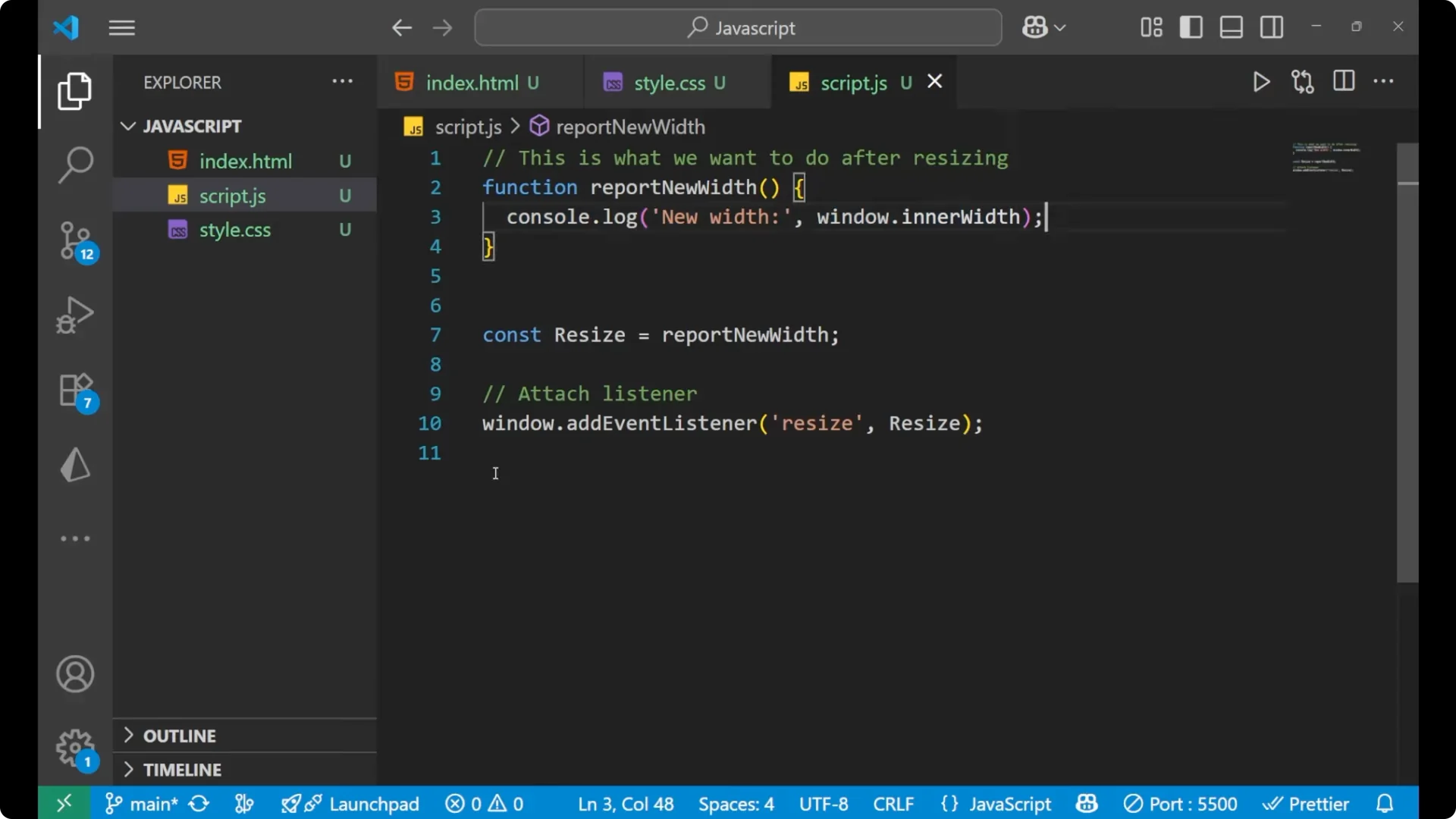Collapse the JAVASCRIPT folder
The height and width of the screenshot is (819, 1456).
127,125
